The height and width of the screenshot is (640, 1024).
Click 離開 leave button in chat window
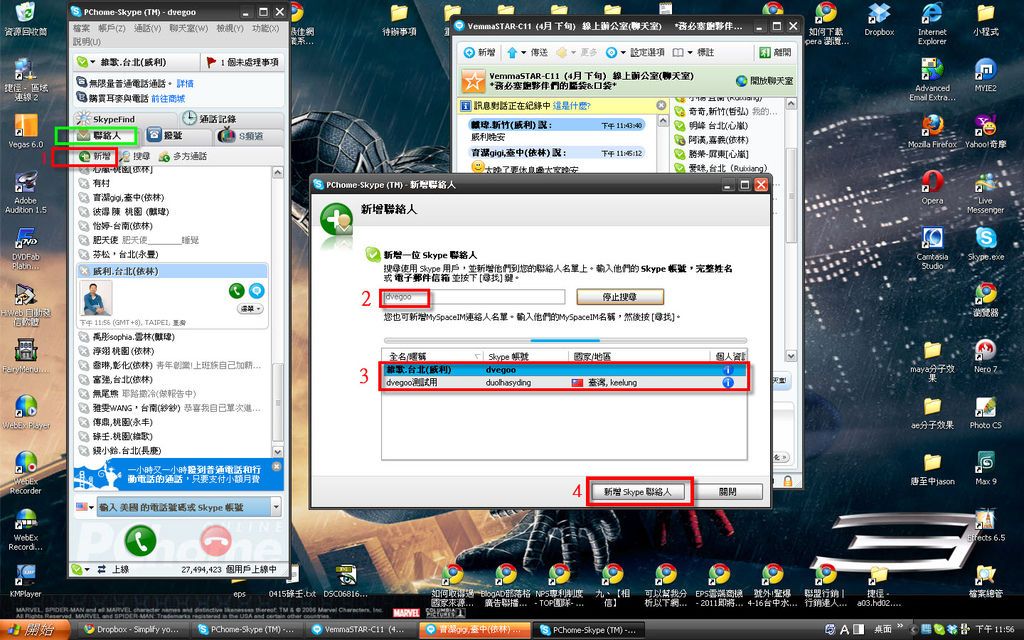click(775, 52)
